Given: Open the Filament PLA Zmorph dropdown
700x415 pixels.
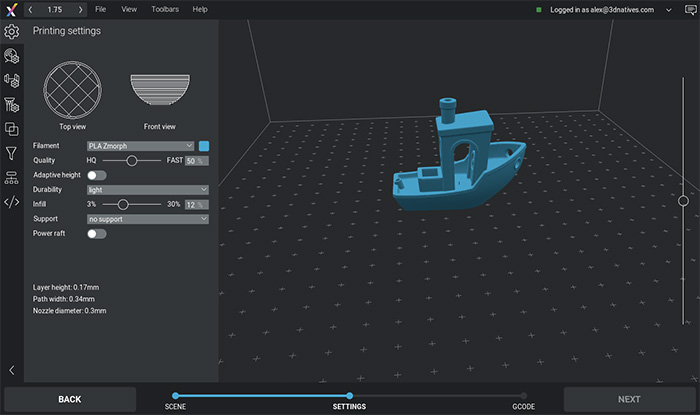Looking at the screenshot, I should pos(140,146).
